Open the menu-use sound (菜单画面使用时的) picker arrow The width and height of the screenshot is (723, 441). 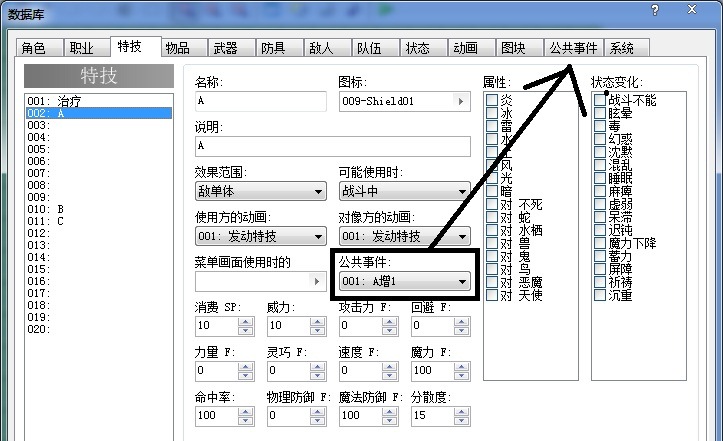317,281
